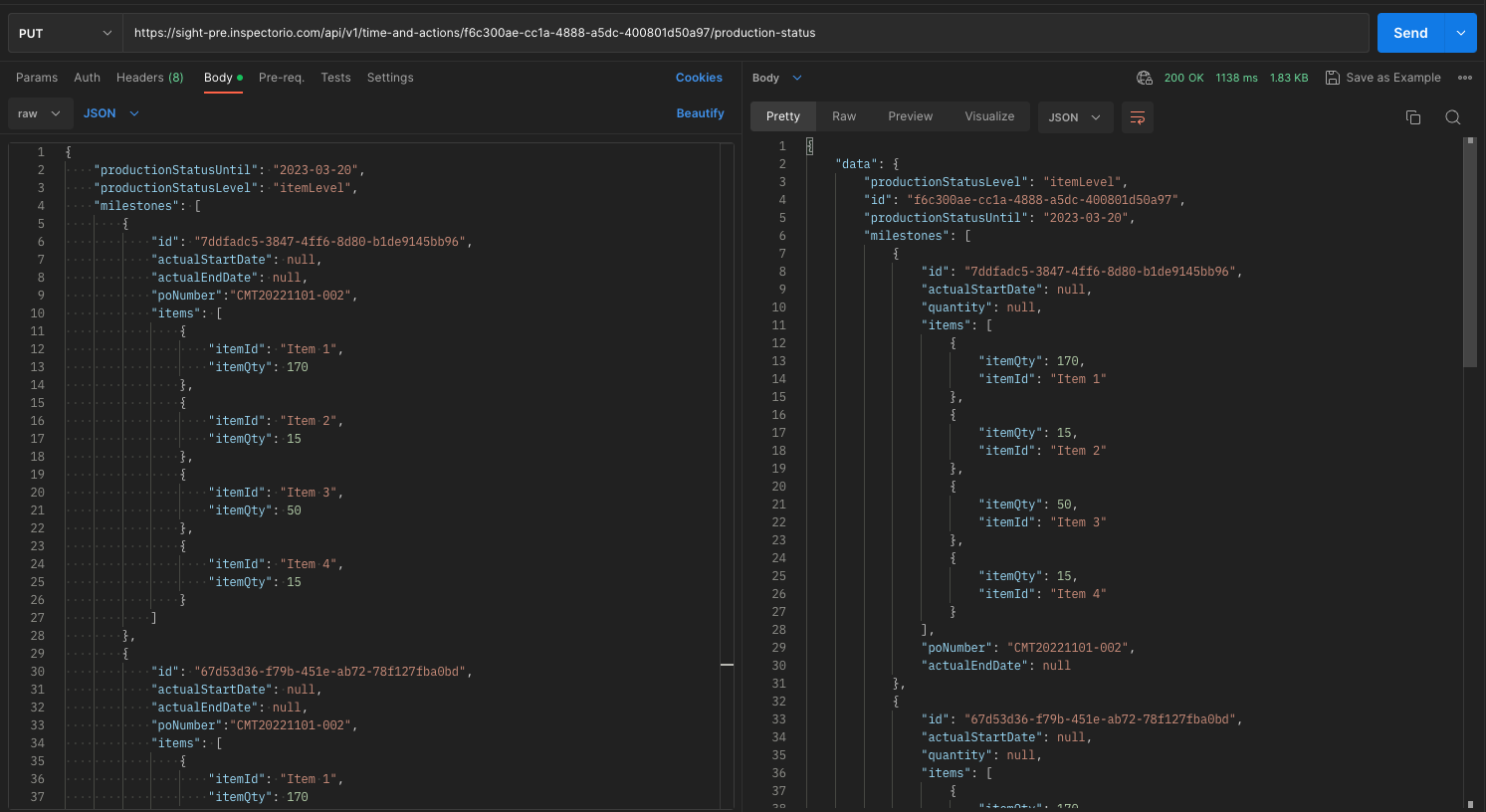Screen dimensions: 1486x812
Task: Send the request
Action: 1410,33
